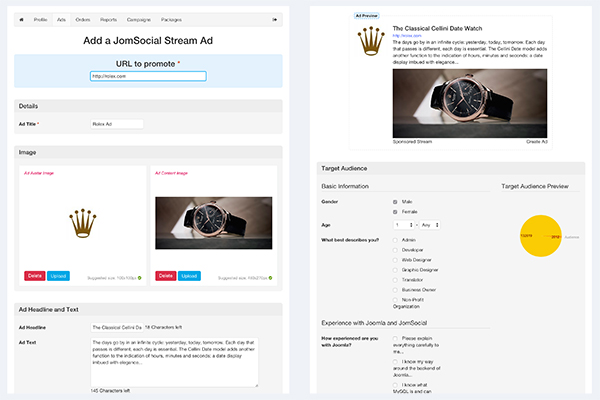Toggle the Male gender checkbox

[395, 202]
